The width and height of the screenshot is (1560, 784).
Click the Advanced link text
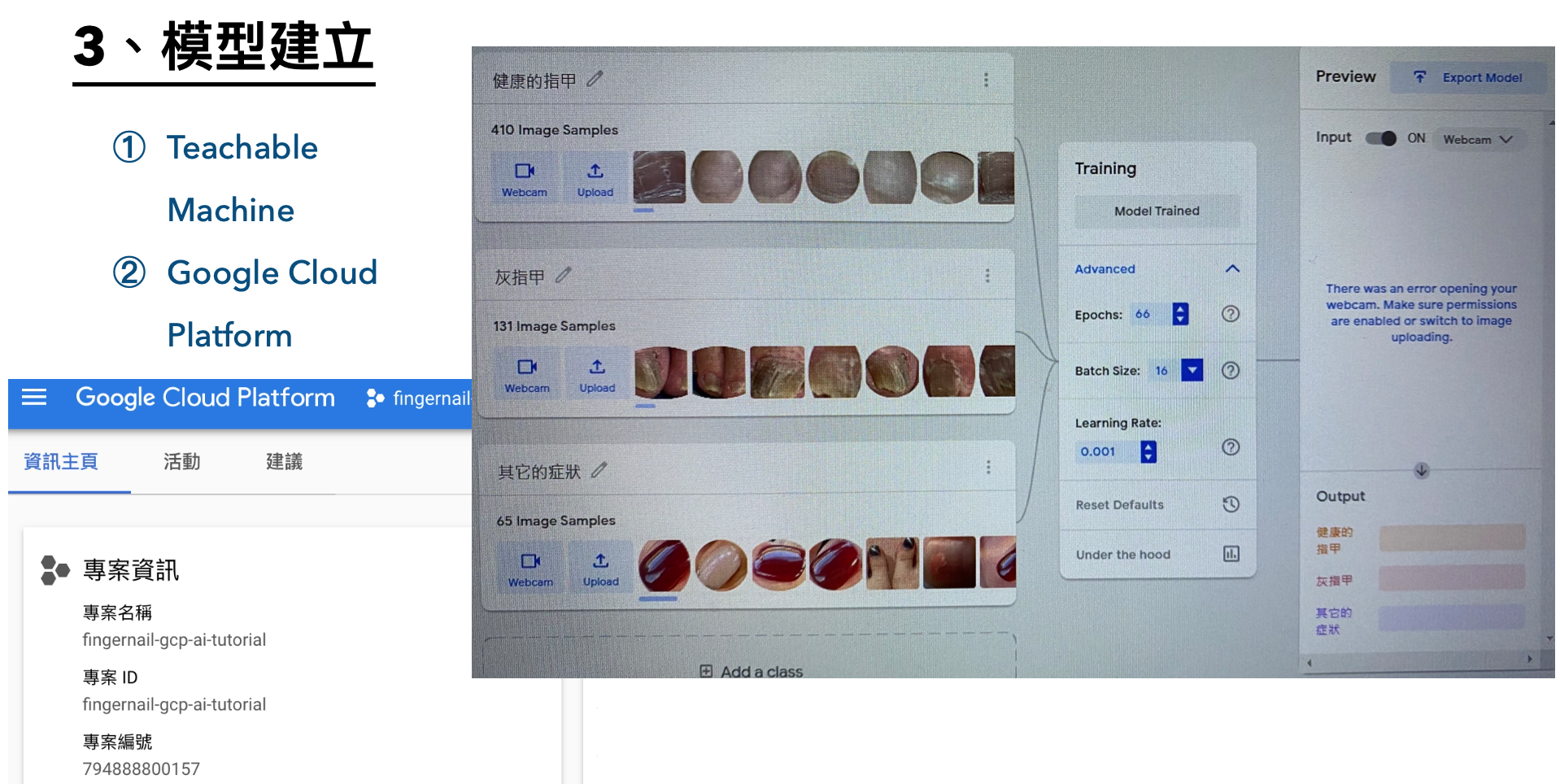coord(1105,268)
